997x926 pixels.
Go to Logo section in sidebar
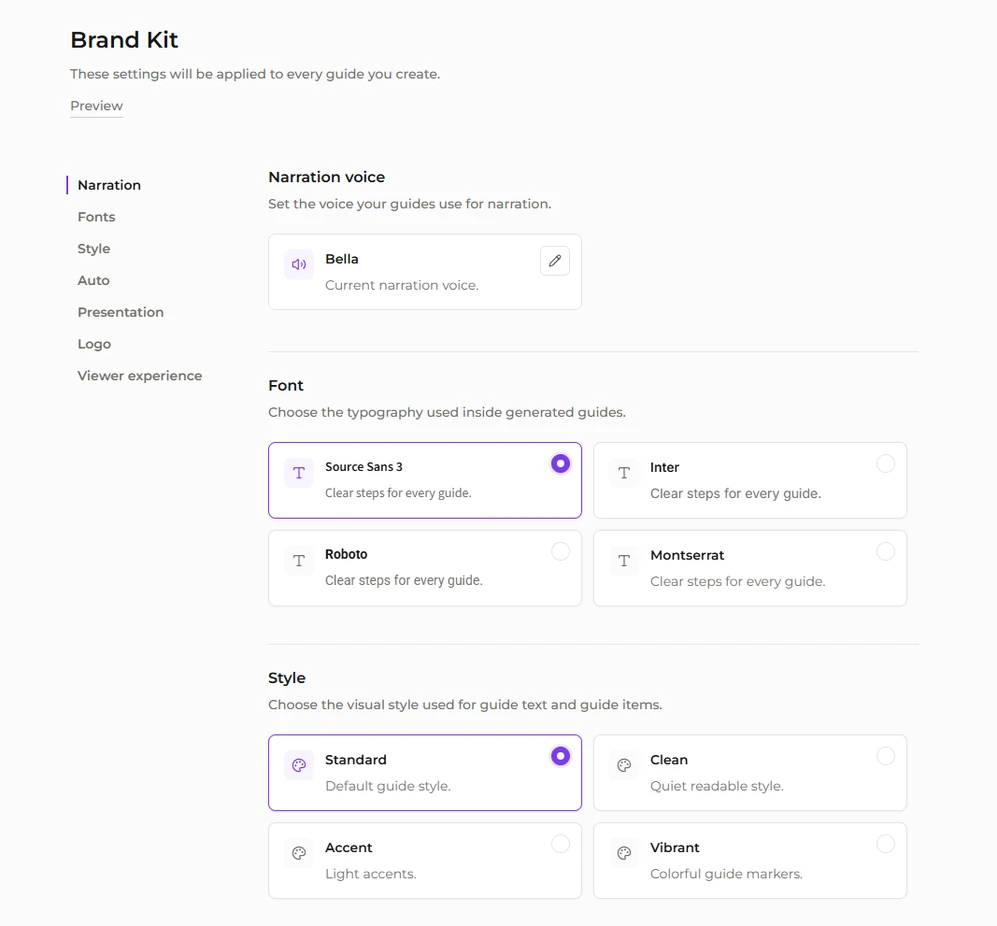pos(94,344)
